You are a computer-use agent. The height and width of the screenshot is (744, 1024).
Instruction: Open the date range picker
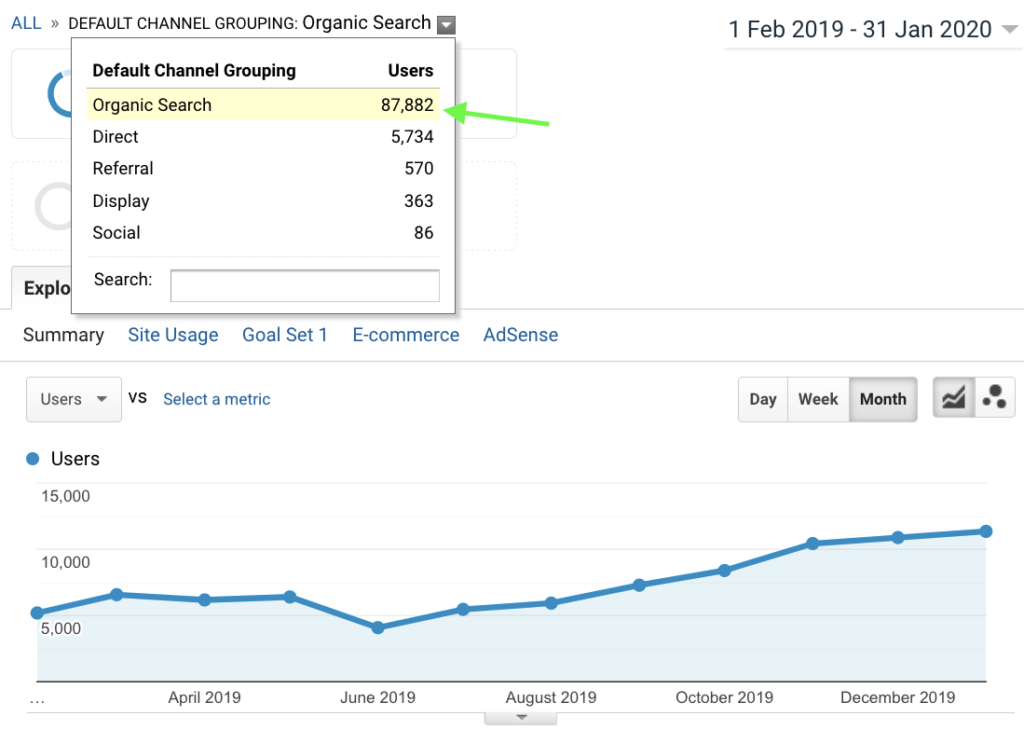coord(872,30)
